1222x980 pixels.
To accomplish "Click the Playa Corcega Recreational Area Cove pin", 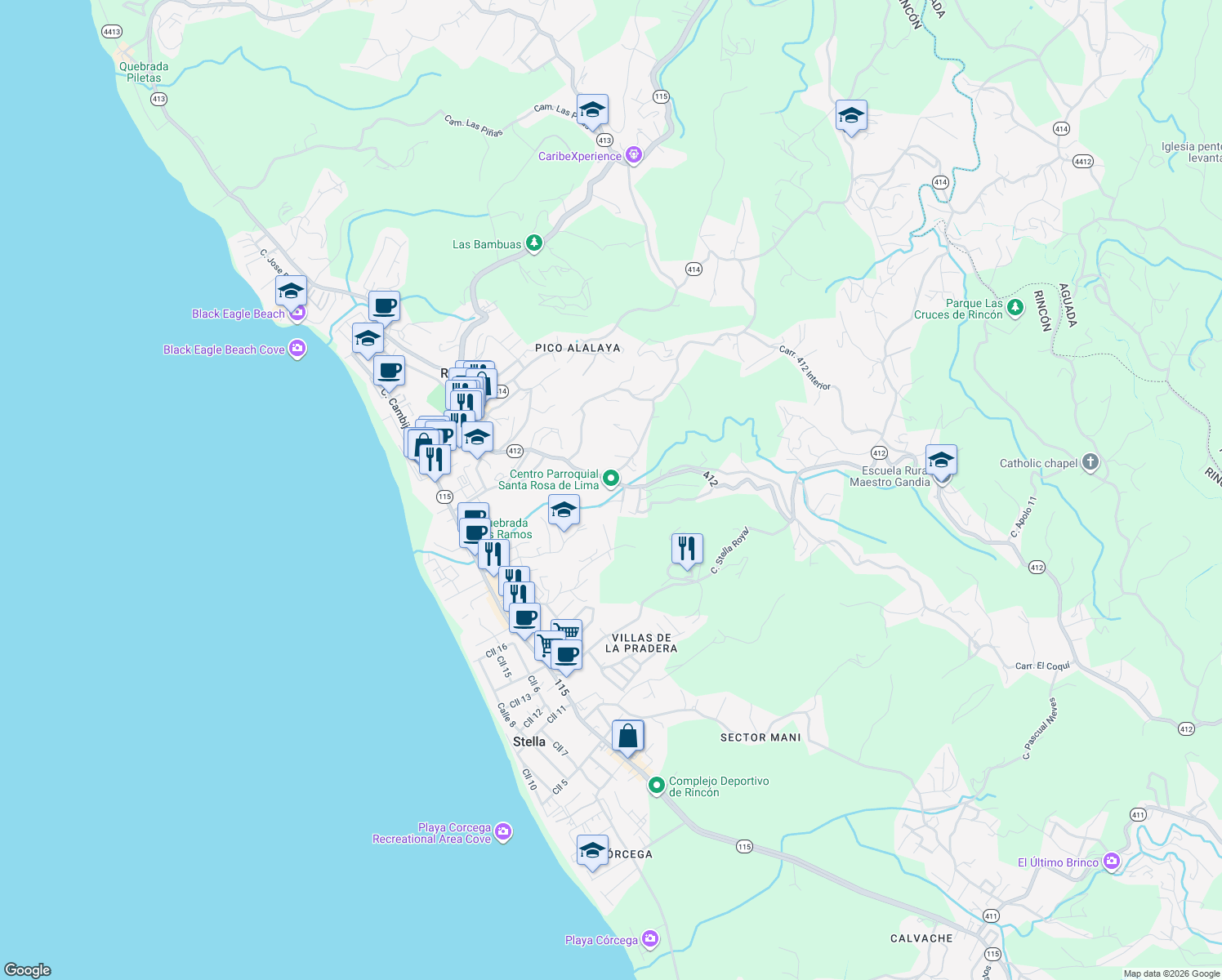I will pos(504,831).
